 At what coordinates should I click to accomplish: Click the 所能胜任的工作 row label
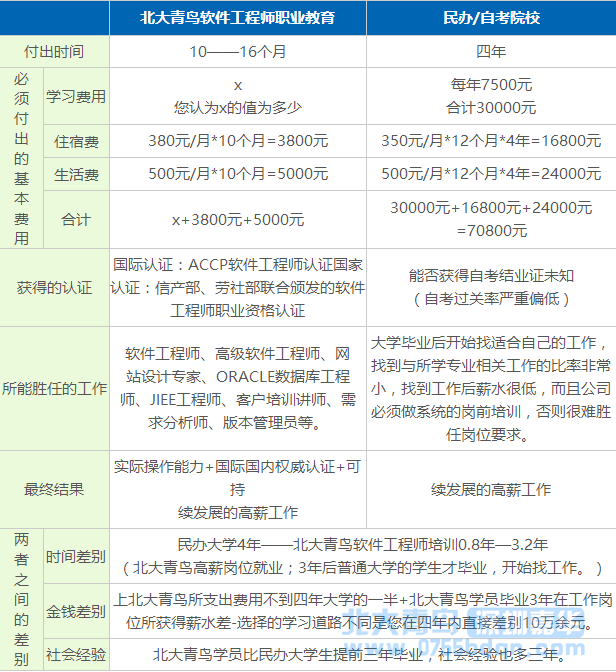54,388
